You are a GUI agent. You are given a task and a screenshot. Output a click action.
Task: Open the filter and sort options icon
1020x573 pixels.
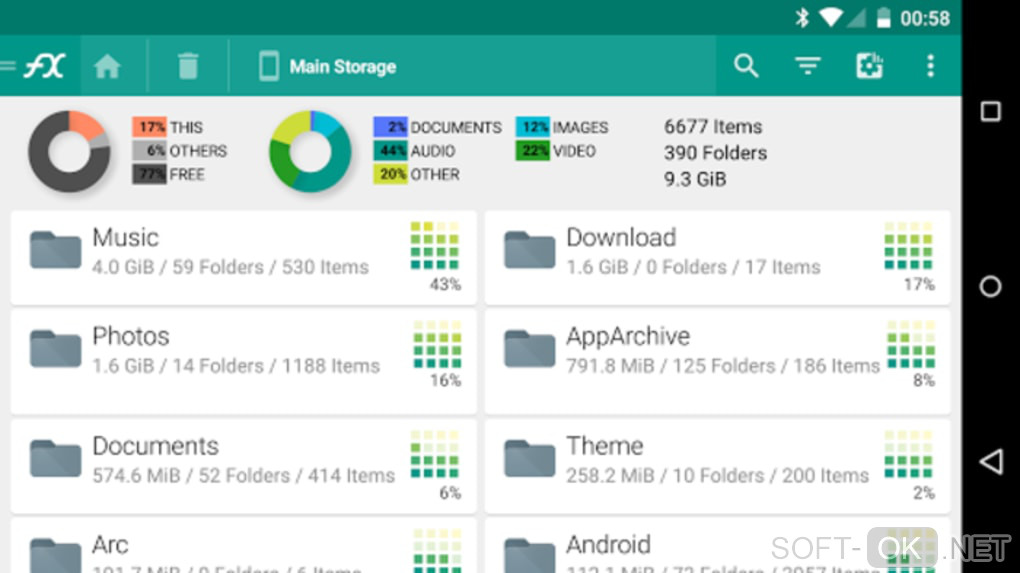808,66
